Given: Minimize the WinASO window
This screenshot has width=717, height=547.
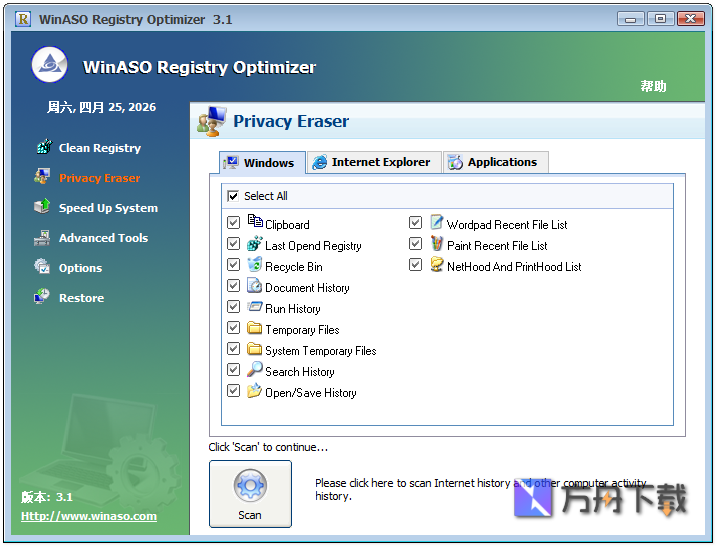Looking at the screenshot, I should click(x=631, y=19).
